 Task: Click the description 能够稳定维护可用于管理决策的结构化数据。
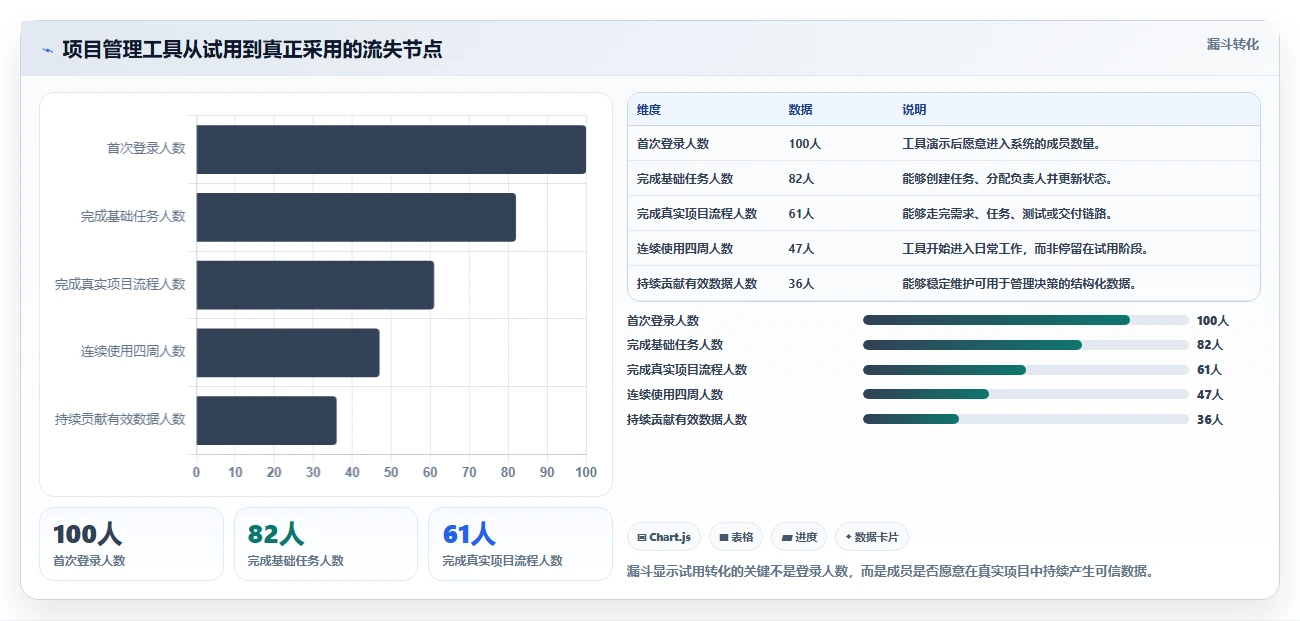coord(1019,284)
